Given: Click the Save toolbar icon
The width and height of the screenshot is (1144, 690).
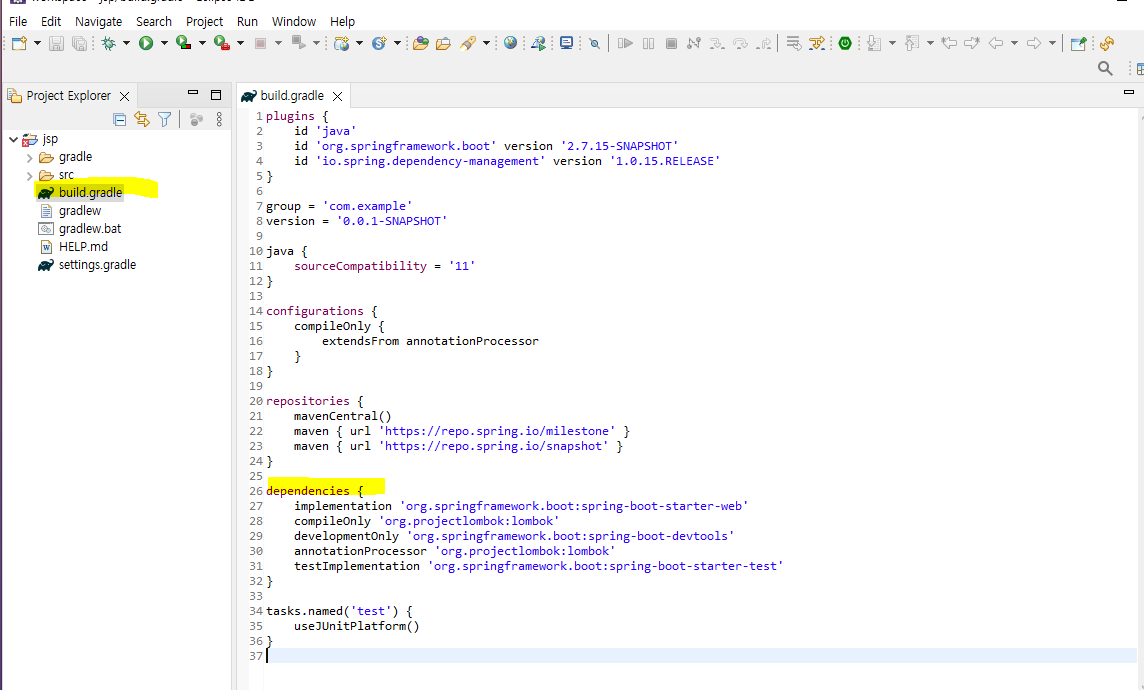Looking at the screenshot, I should (x=56, y=44).
